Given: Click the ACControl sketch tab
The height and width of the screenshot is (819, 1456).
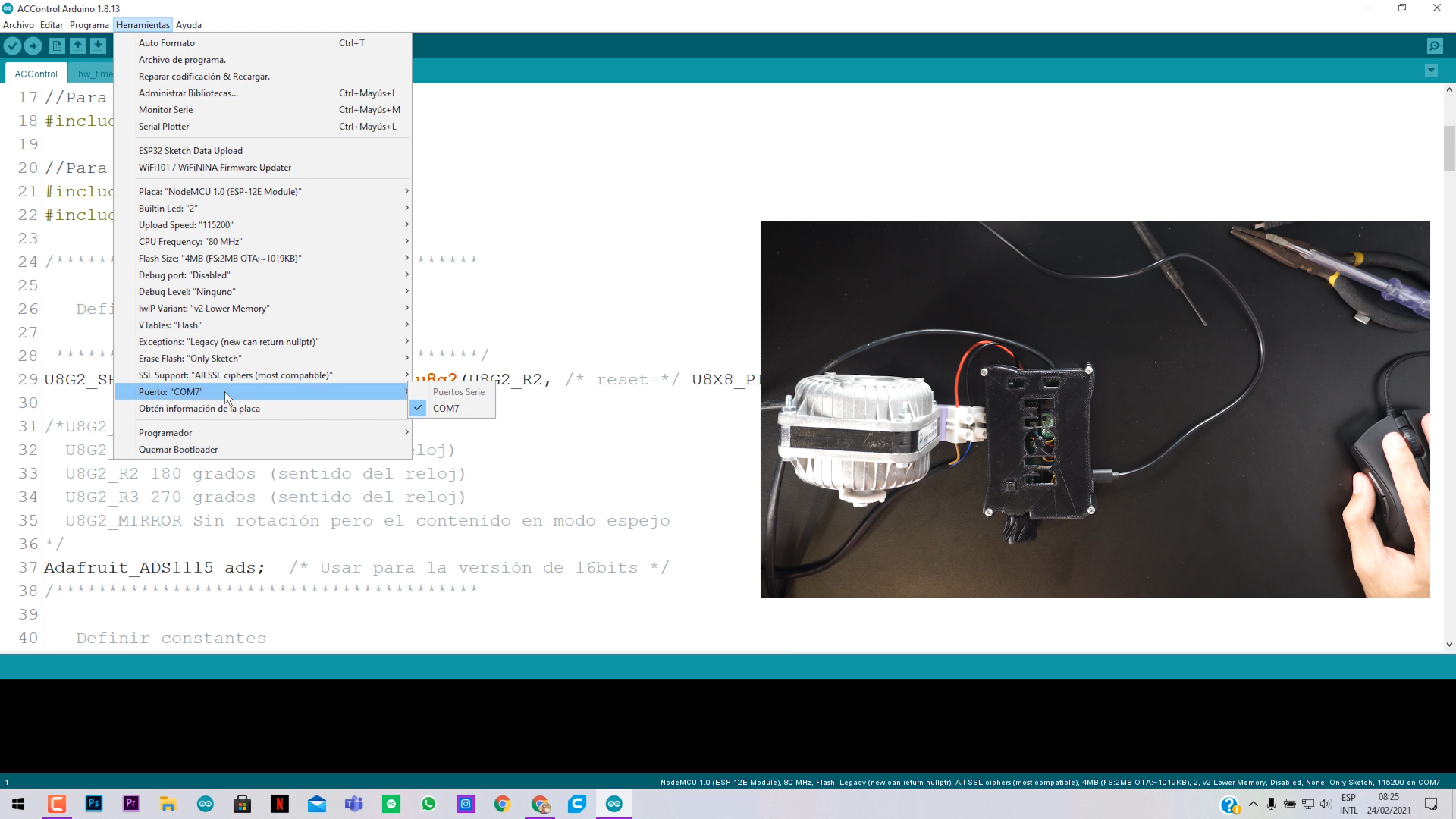Looking at the screenshot, I should [x=35, y=73].
